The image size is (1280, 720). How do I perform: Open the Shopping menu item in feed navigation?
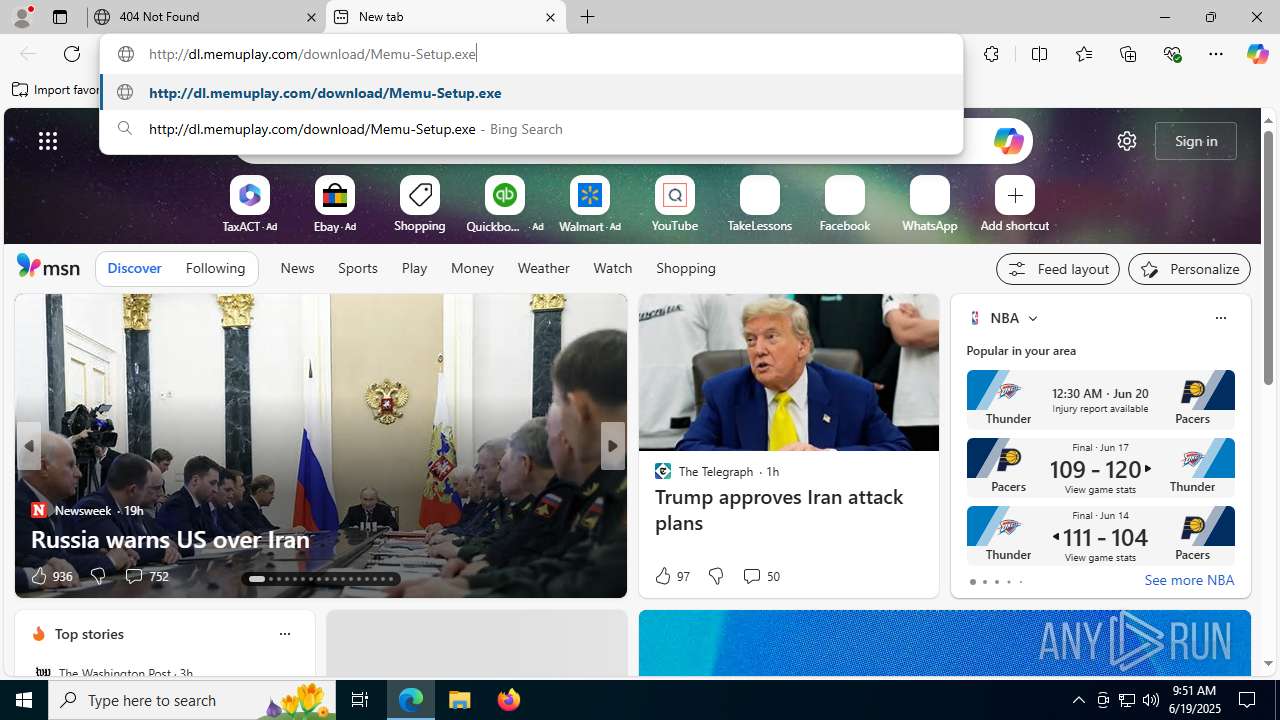point(686,268)
